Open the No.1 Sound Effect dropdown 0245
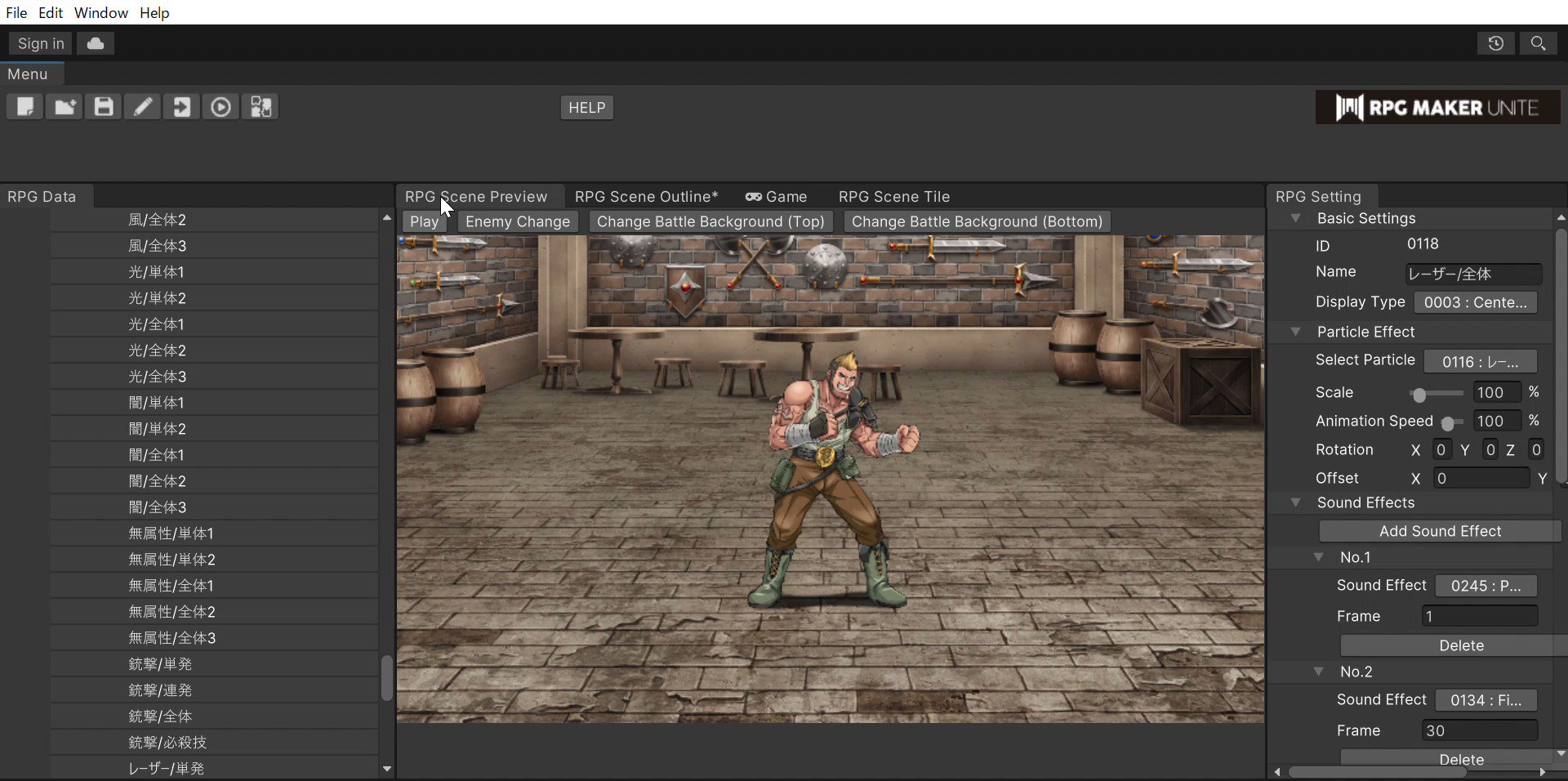The height and width of the screenshot is (781, 1568). (1486, 586)
